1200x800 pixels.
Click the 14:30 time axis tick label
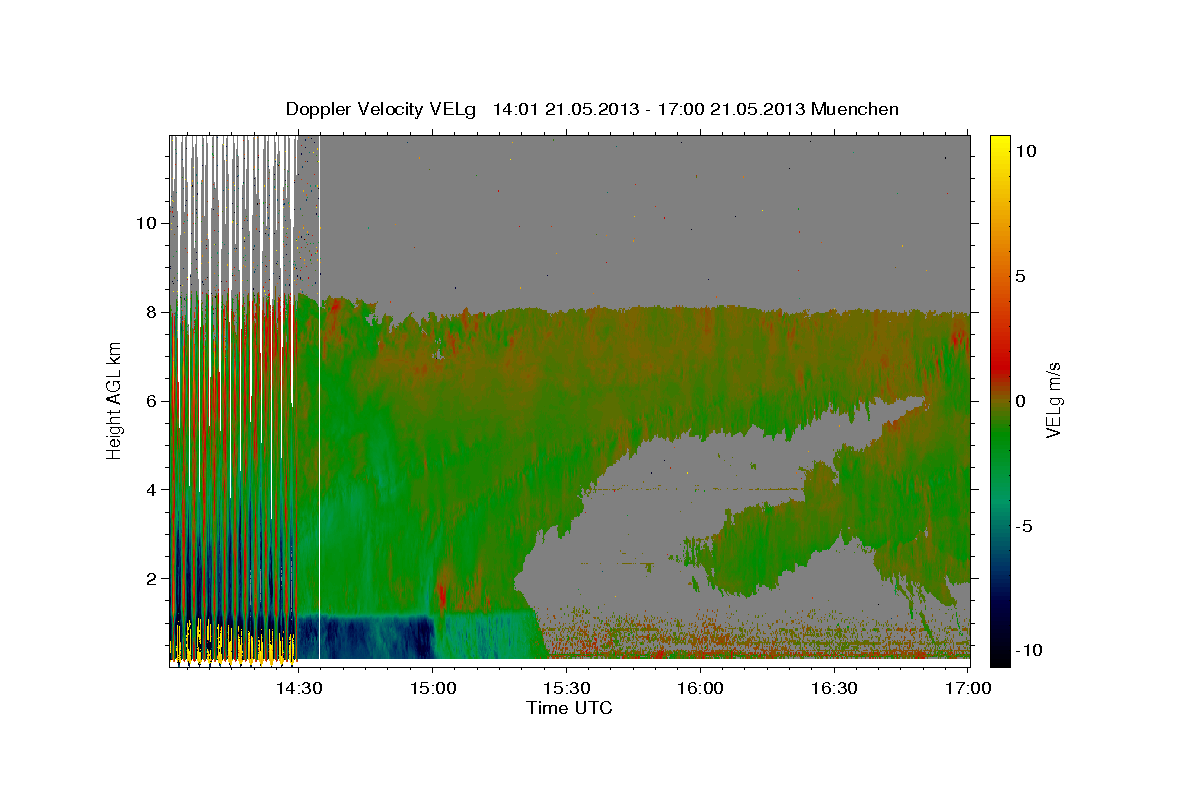coord(298,688)
